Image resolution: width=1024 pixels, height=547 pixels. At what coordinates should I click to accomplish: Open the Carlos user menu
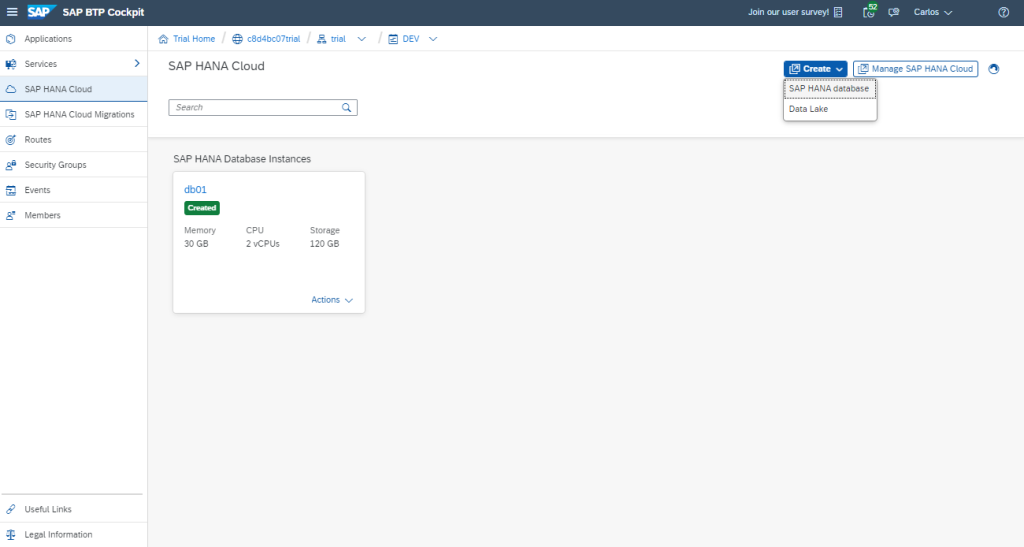tap(933, 12)
